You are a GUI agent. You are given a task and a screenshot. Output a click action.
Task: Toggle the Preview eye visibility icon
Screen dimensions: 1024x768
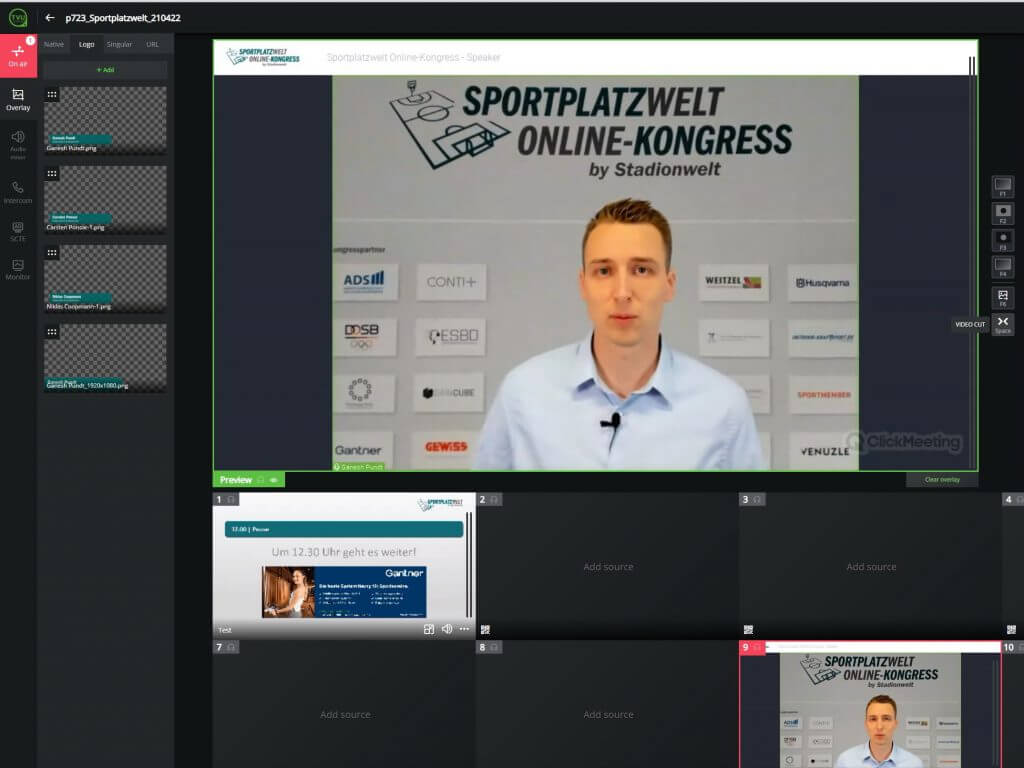[x=274, y=480]
